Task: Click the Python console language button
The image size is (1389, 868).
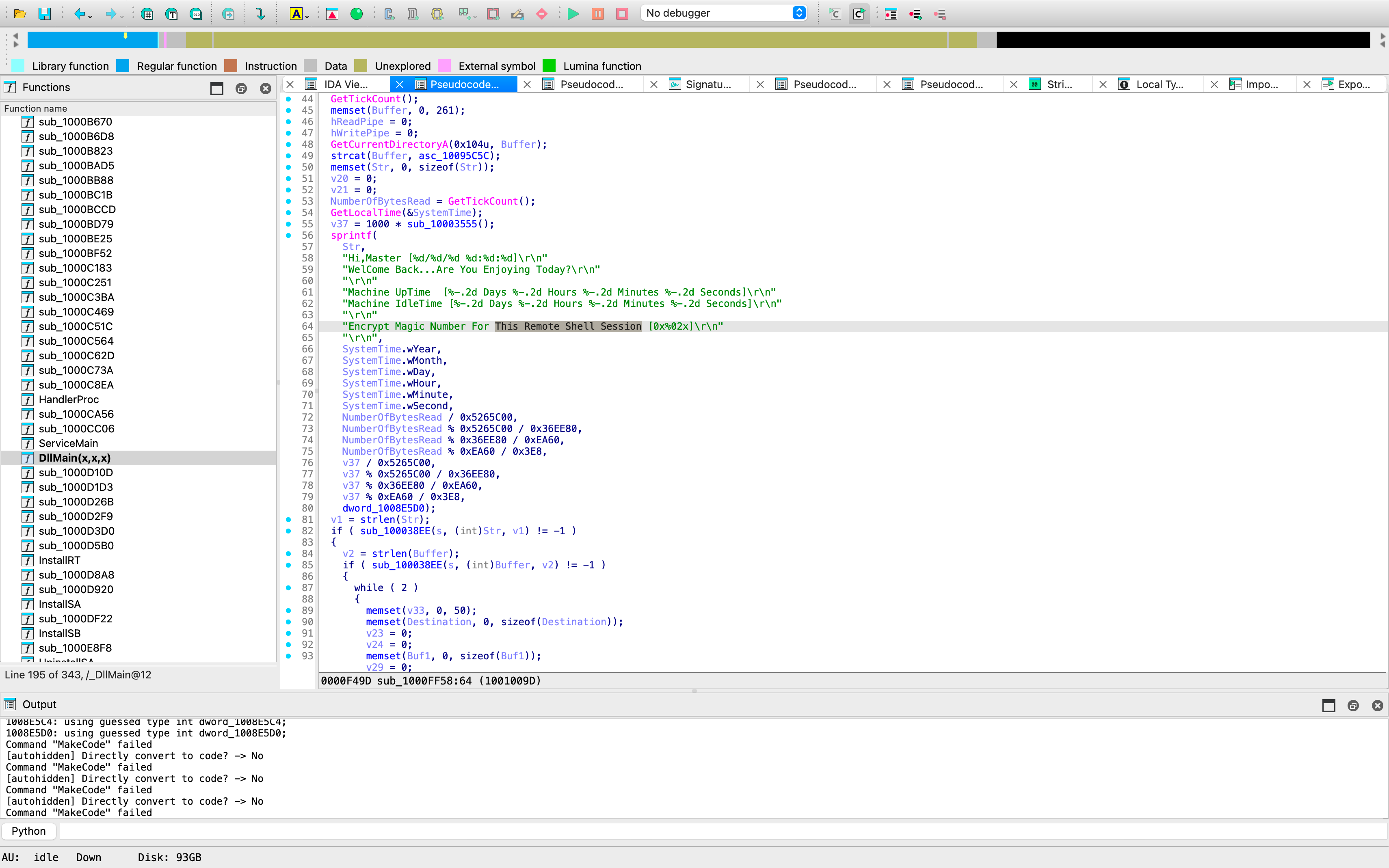Action: coord(29,831)
